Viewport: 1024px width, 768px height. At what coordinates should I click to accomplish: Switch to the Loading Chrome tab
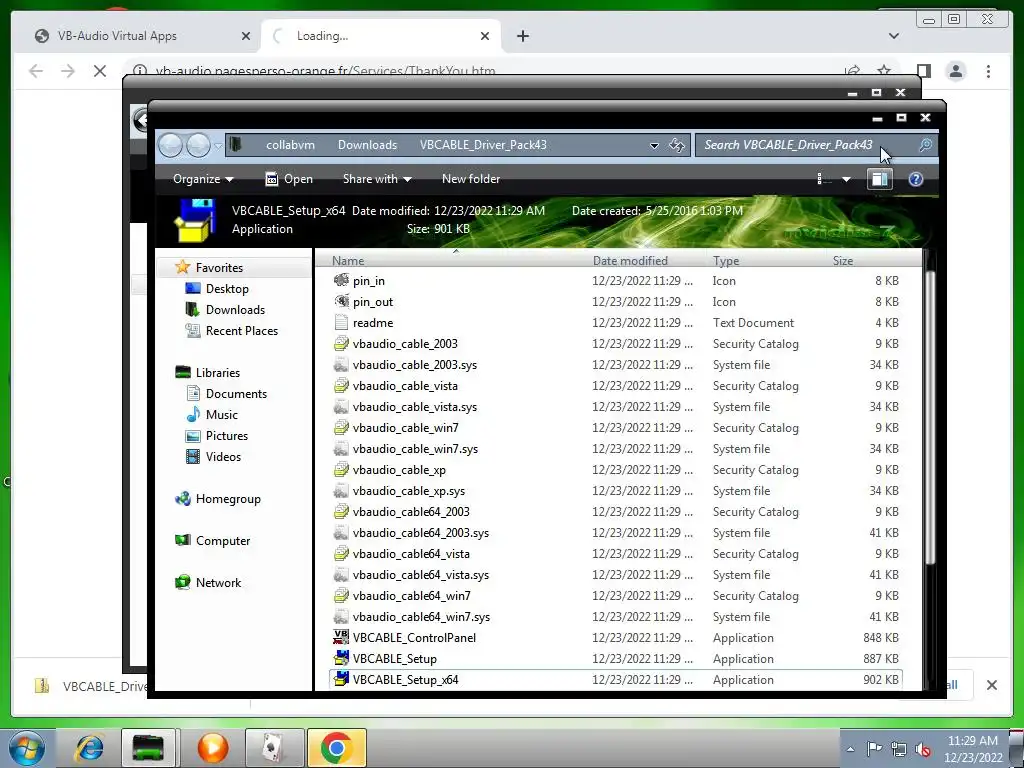coord(380,36)
